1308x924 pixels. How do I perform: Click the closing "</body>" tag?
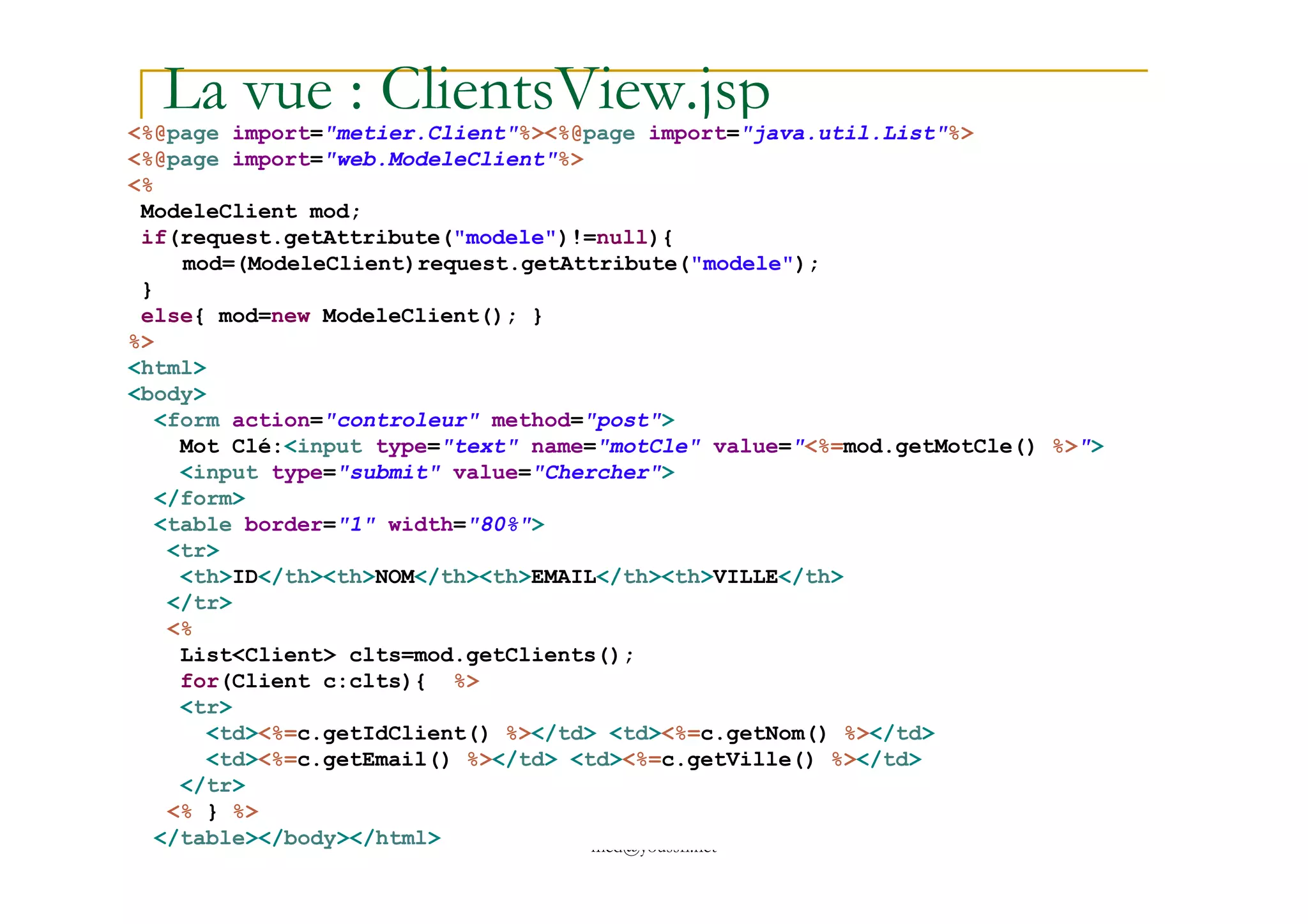pos(304,838)
